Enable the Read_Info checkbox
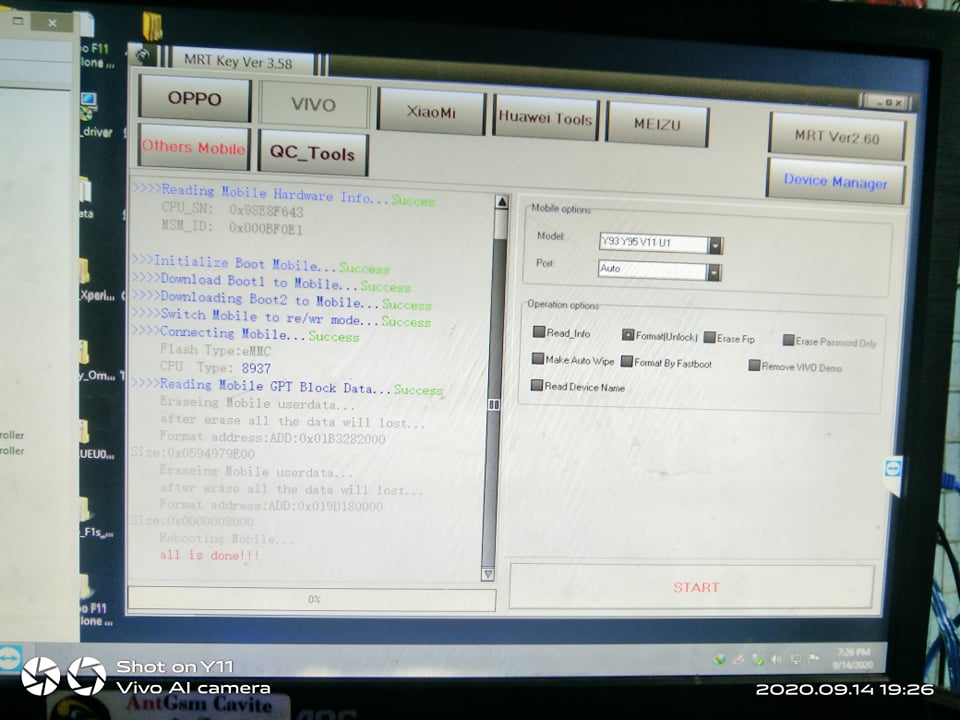 [539, 332]
